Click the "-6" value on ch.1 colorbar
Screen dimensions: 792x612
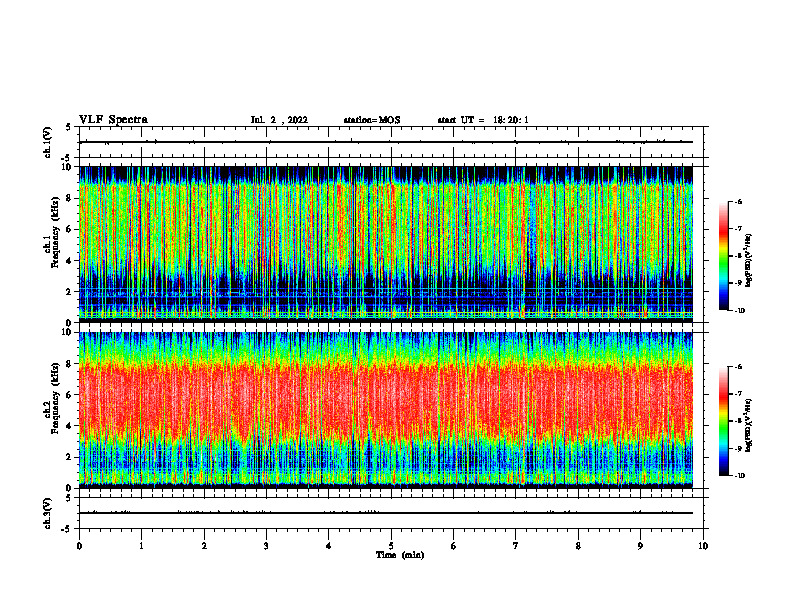click(x=738, y=201)
